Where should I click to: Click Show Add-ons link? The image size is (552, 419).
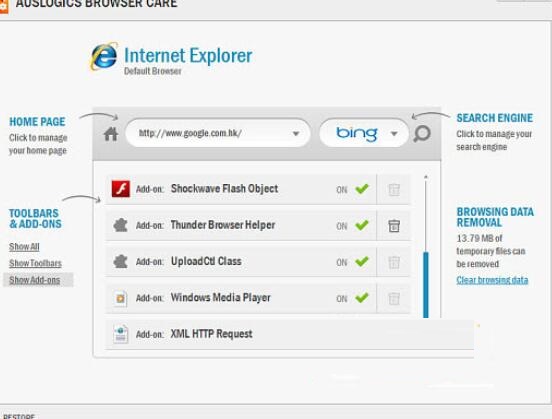tap(34, 280)
